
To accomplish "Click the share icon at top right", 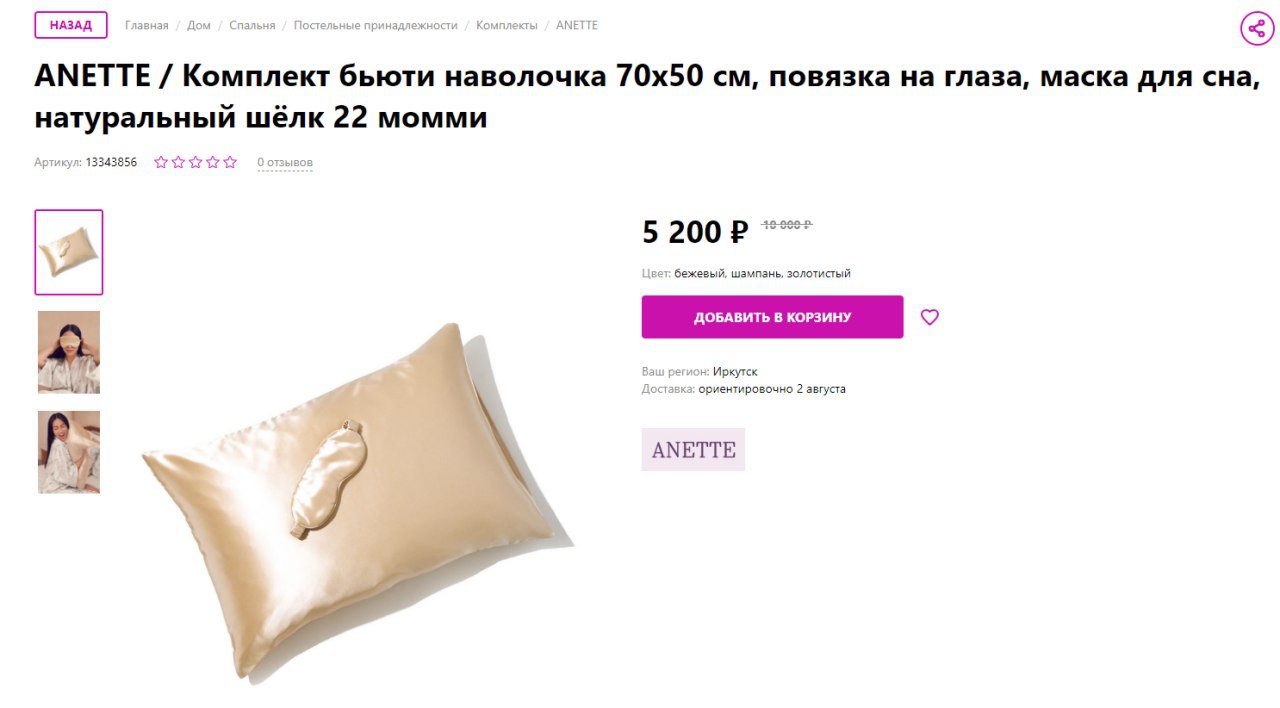I will tap(1257, 28).
